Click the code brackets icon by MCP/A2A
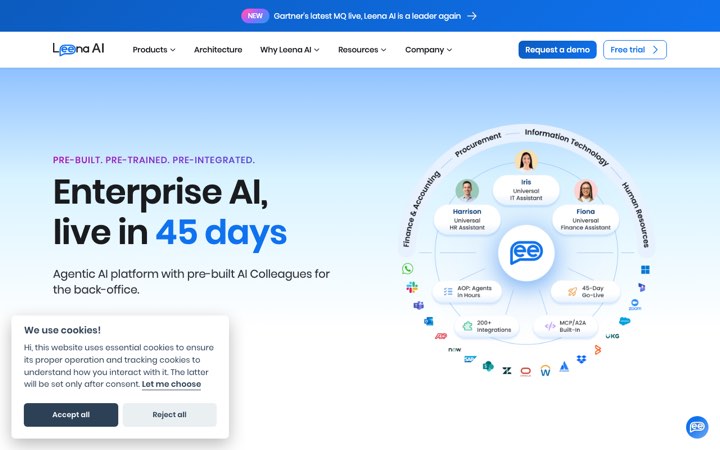The image size is (720, 450). [x=550, y=326]
